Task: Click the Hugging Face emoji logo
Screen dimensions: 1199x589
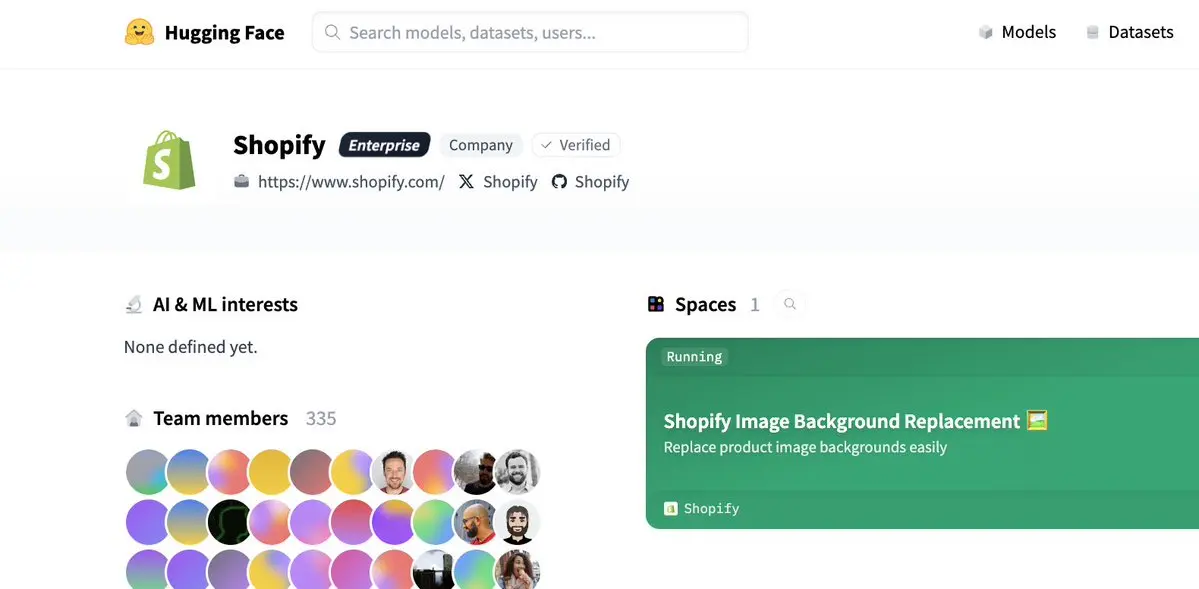Action: click(139, 32)
